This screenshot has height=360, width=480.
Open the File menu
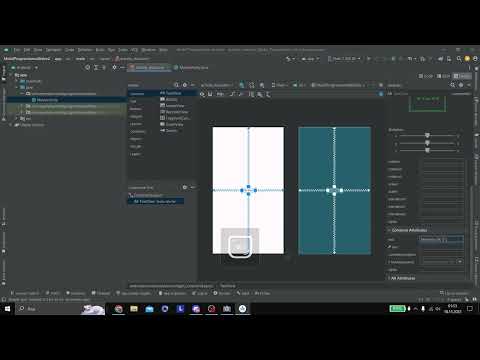tap(16, 50)
